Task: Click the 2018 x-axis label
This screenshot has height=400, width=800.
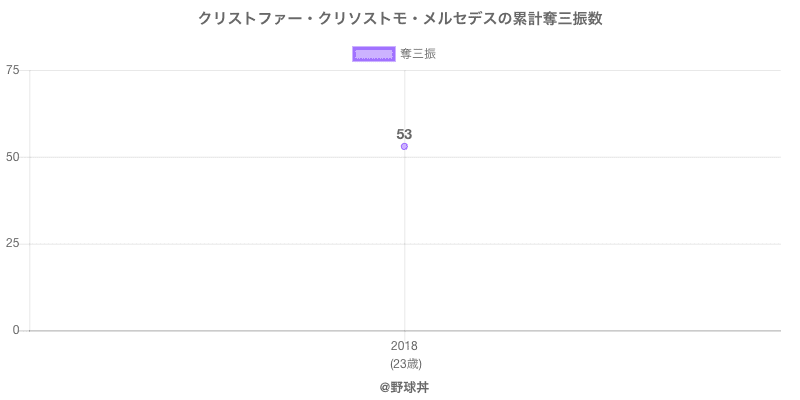Action: pyautogui.click(x=404, y=346)
